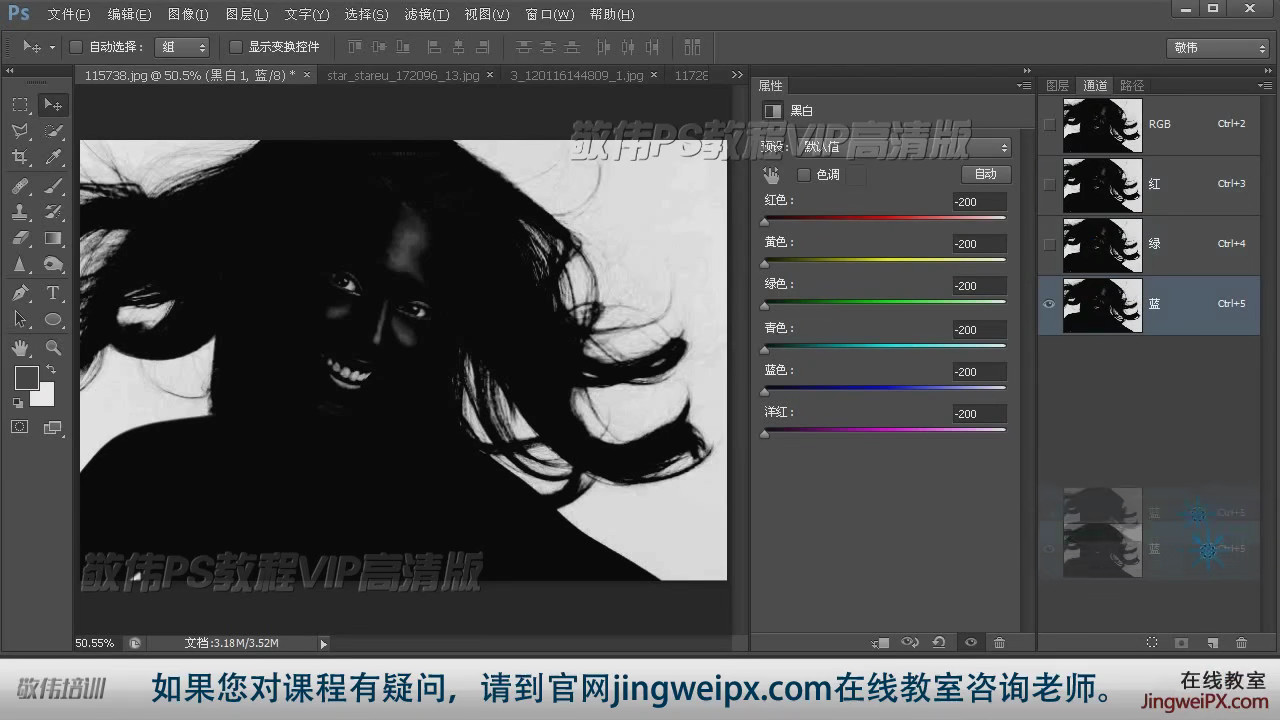The height and width of the screenshot is (720, 1280).
Task: Select the Rectangular Marquee tool
Action: pos(20,105)
